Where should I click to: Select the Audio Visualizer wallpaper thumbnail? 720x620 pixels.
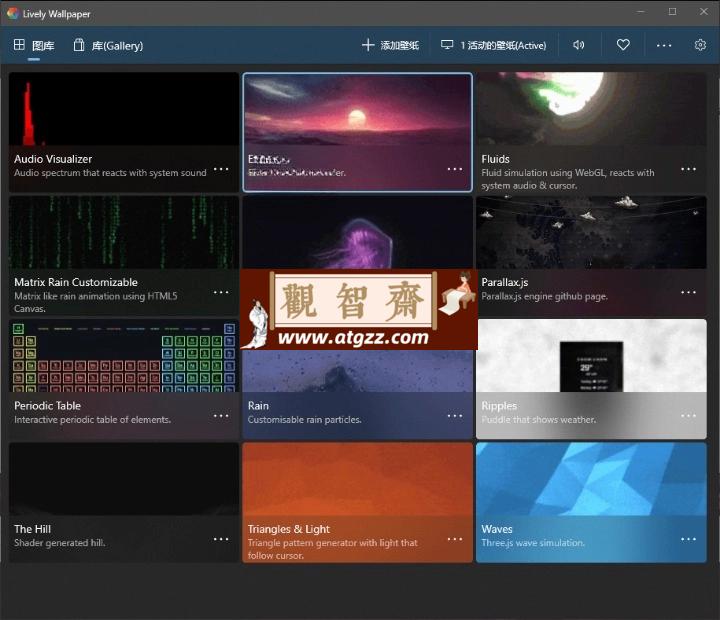point(124,109)
